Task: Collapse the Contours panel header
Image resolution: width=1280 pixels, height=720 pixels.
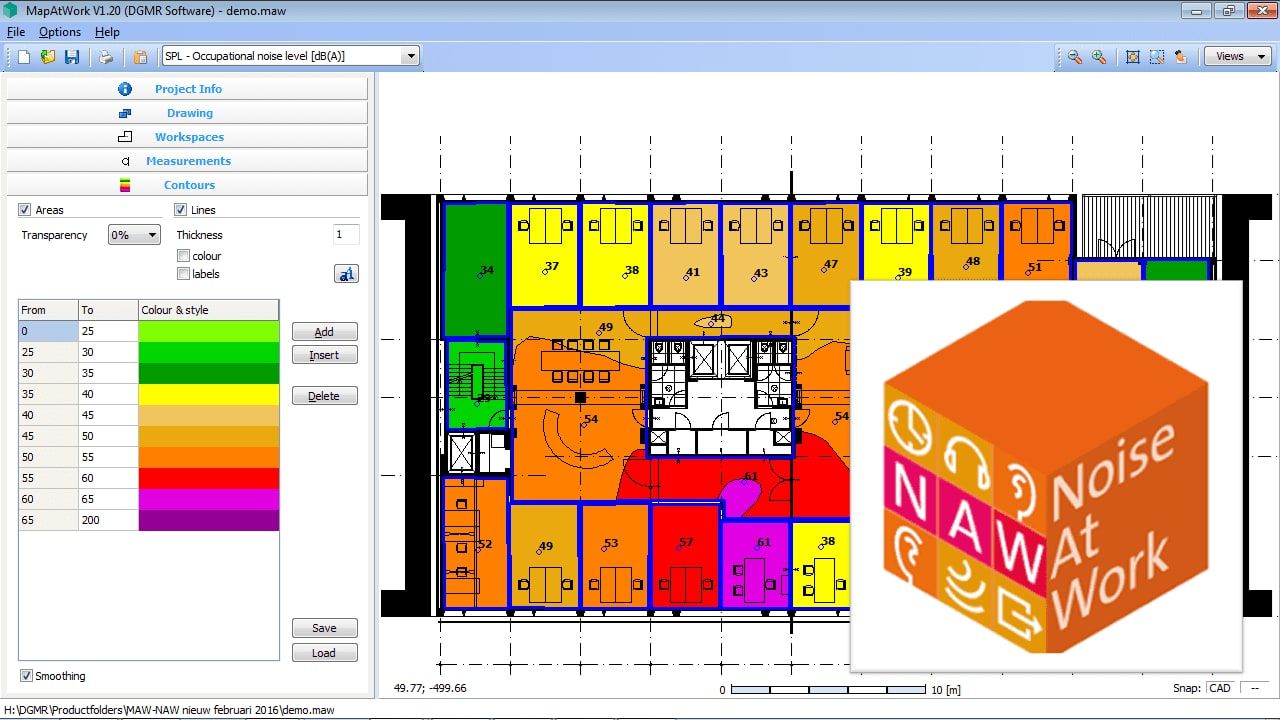Action: coord(187,185)
